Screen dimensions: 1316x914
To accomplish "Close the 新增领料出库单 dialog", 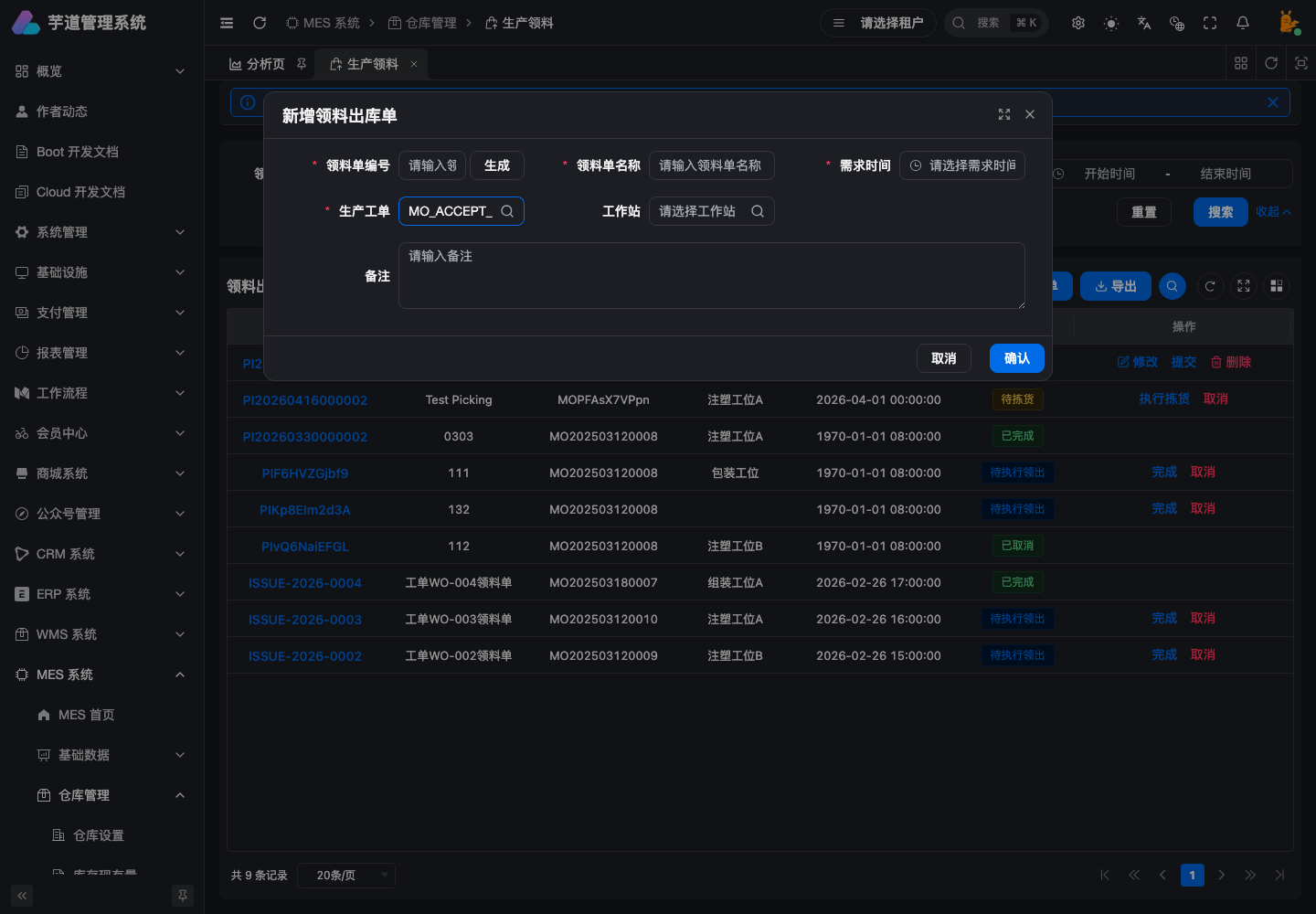I will (1030, 114).
